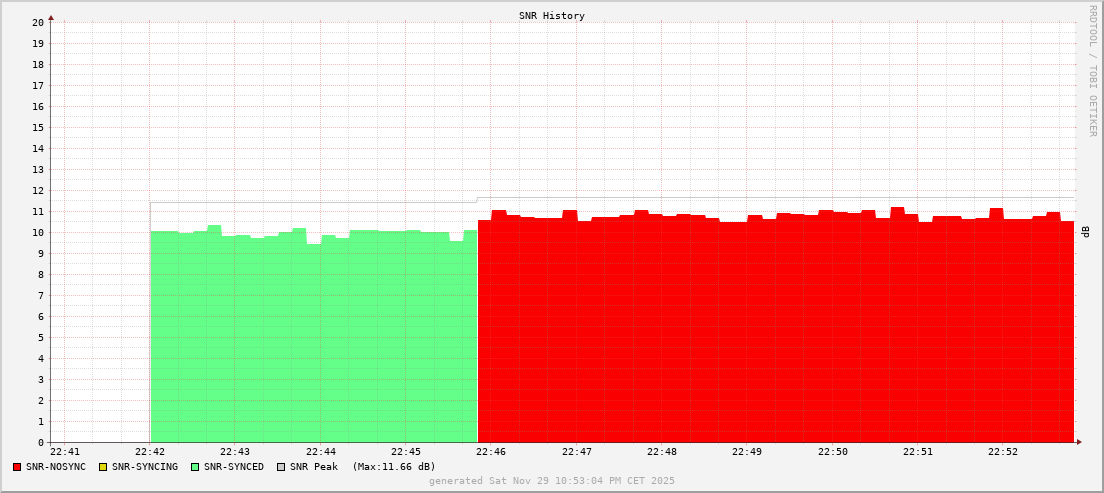Click the red arrow at x-axis end
The image size is (1104, 493).
(1079, 441)
